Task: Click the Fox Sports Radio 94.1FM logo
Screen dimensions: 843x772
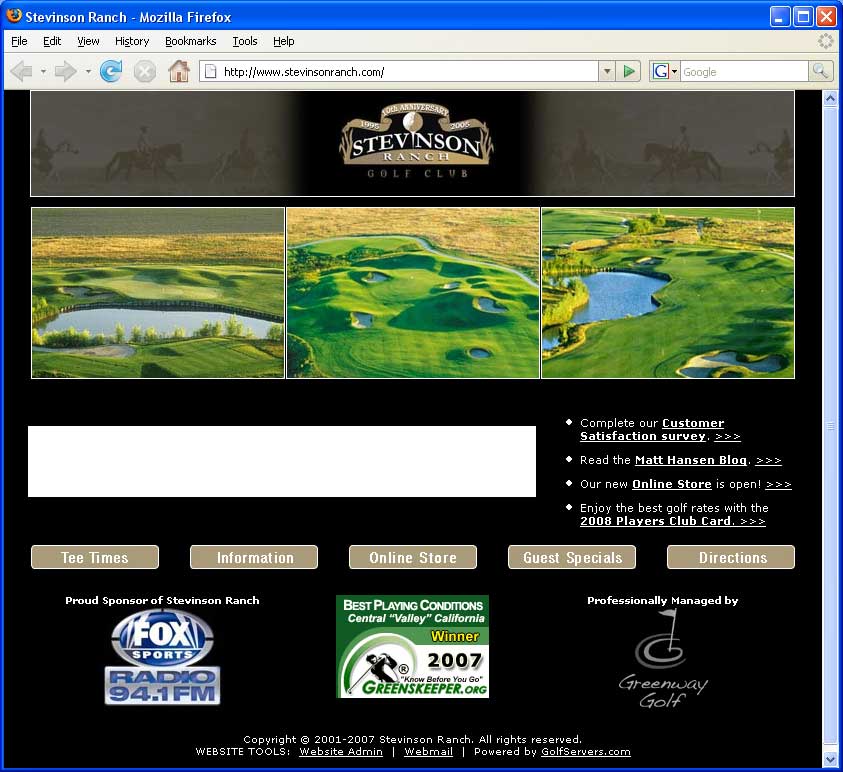Action: pyautogui.click(x=162, y=656)
